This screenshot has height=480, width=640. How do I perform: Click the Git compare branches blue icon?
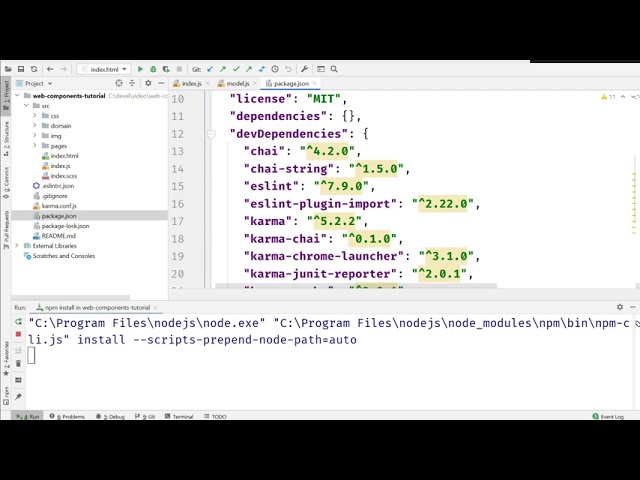click(262, 69)
